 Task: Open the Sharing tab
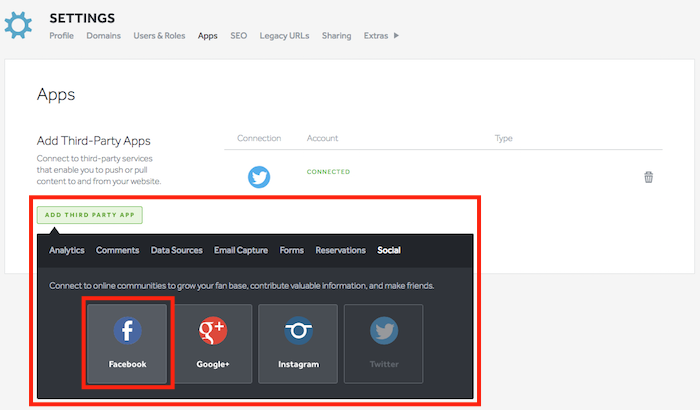337,36
